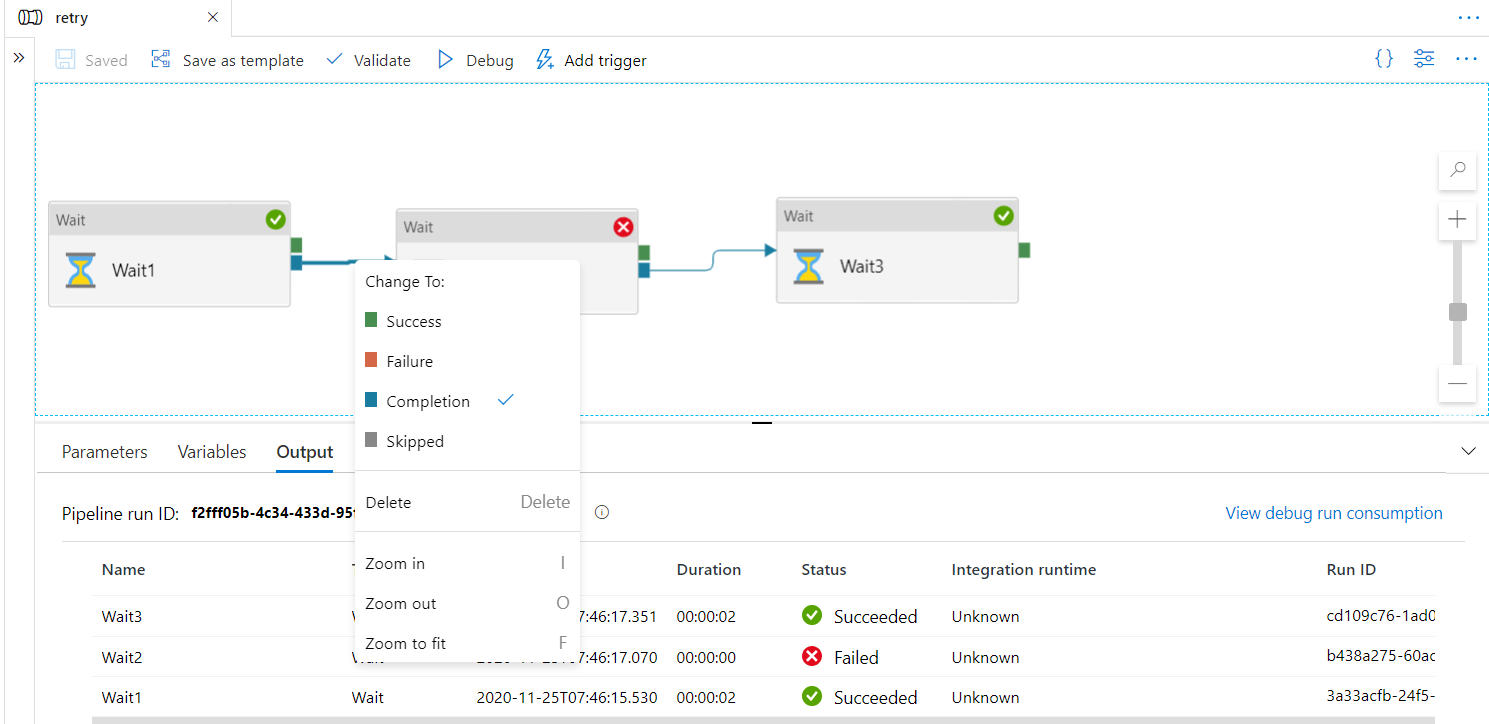The image size is (1489, 724).
Task: Collapse the bottom output panel chevron
Action: [1468, 451]
